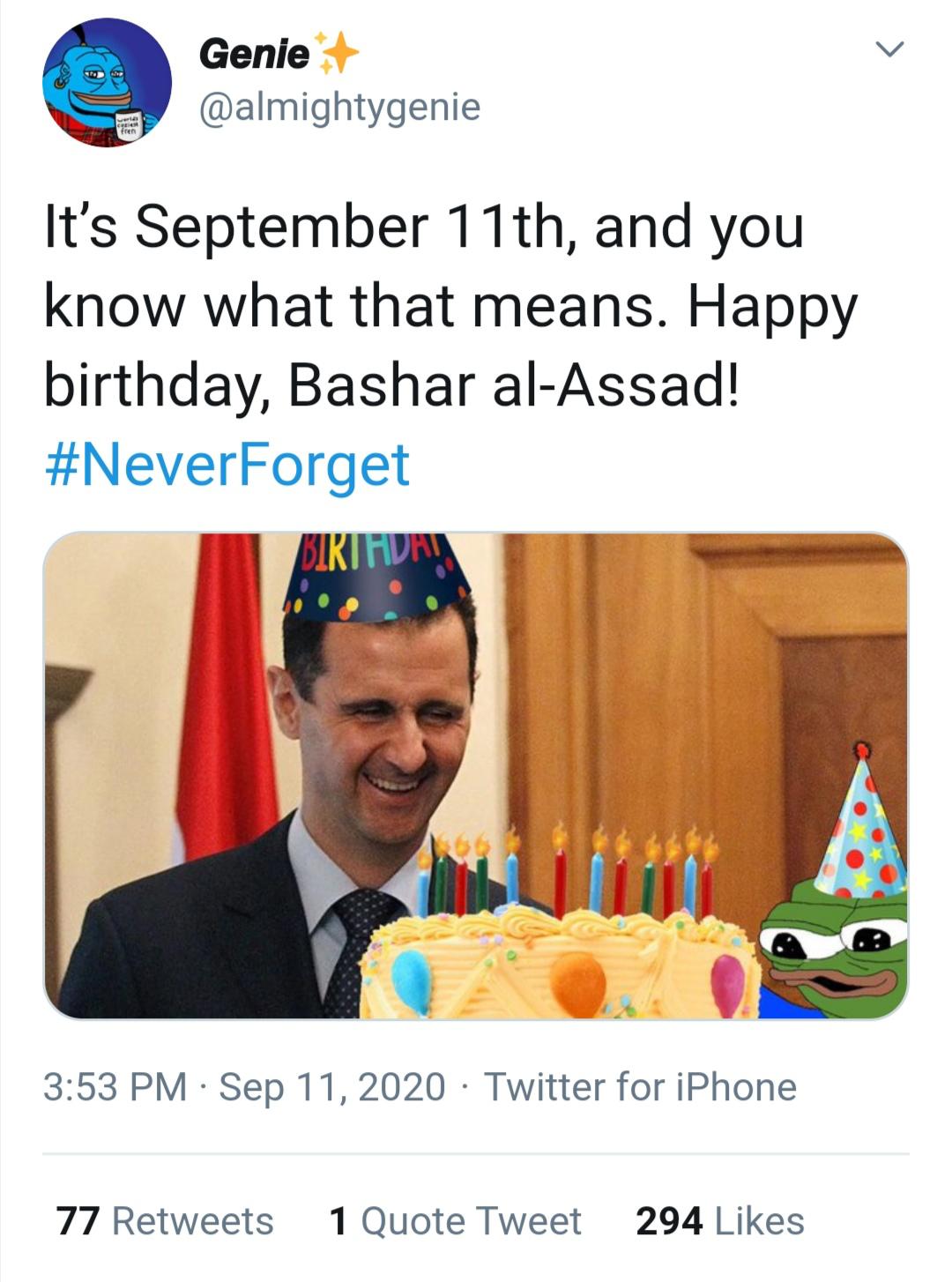Open the 1 Quote Tweet
Screen dimensions: 952x1282
453,1221
